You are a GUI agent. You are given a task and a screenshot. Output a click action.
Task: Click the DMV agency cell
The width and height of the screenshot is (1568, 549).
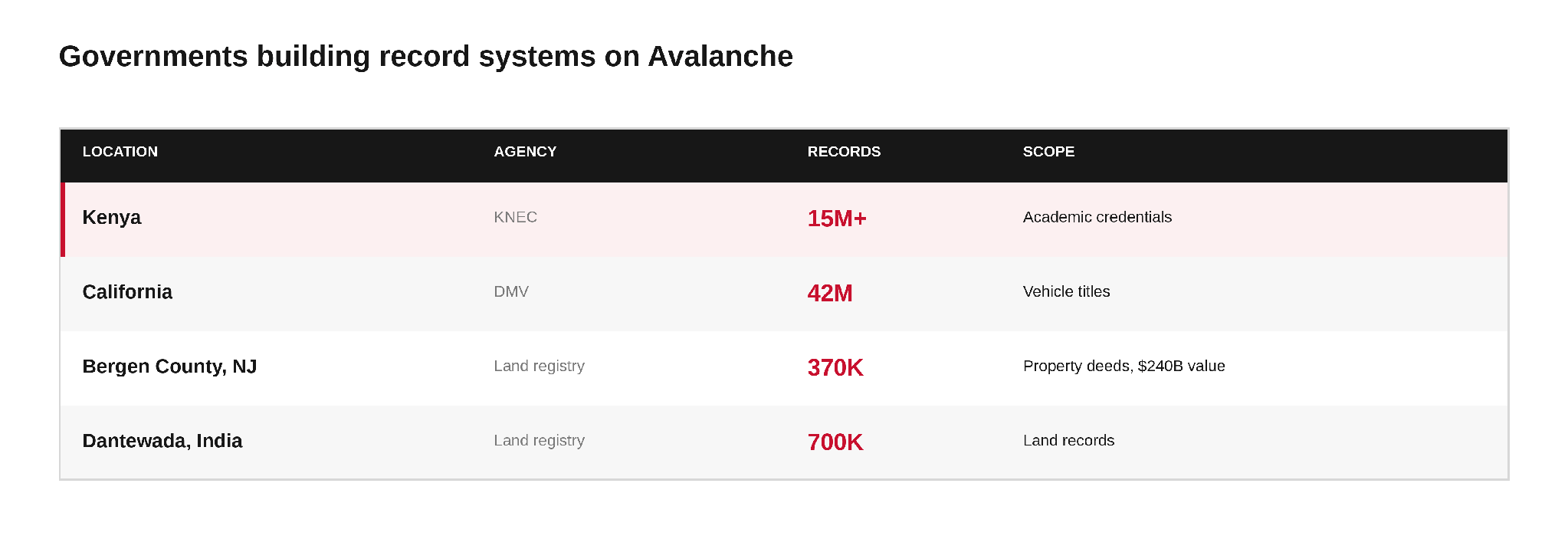pos(511,291)
